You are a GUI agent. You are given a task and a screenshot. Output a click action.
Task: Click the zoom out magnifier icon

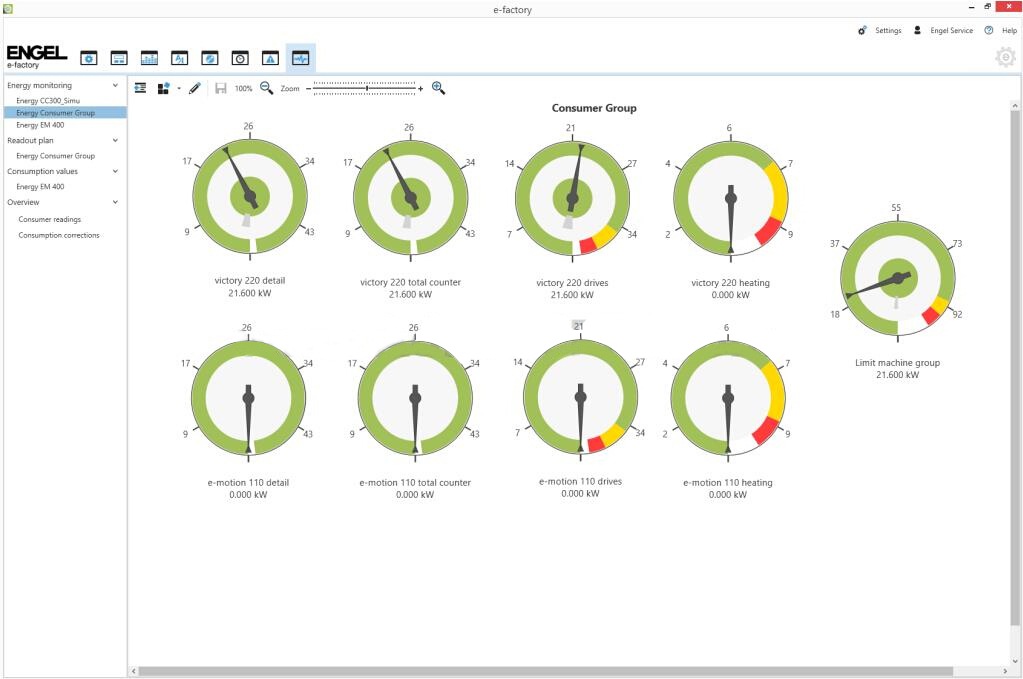click(267, 88)
